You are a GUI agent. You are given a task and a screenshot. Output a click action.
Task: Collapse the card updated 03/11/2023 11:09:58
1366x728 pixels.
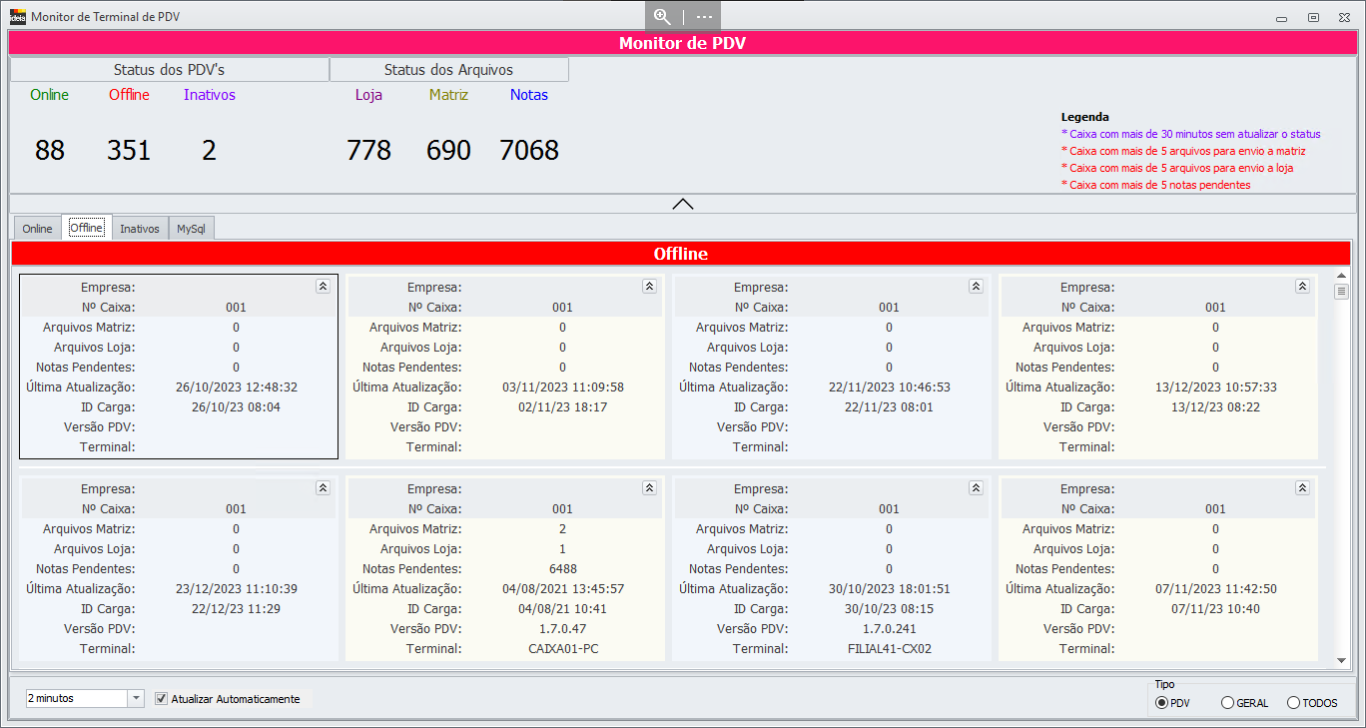coord(649,286)
